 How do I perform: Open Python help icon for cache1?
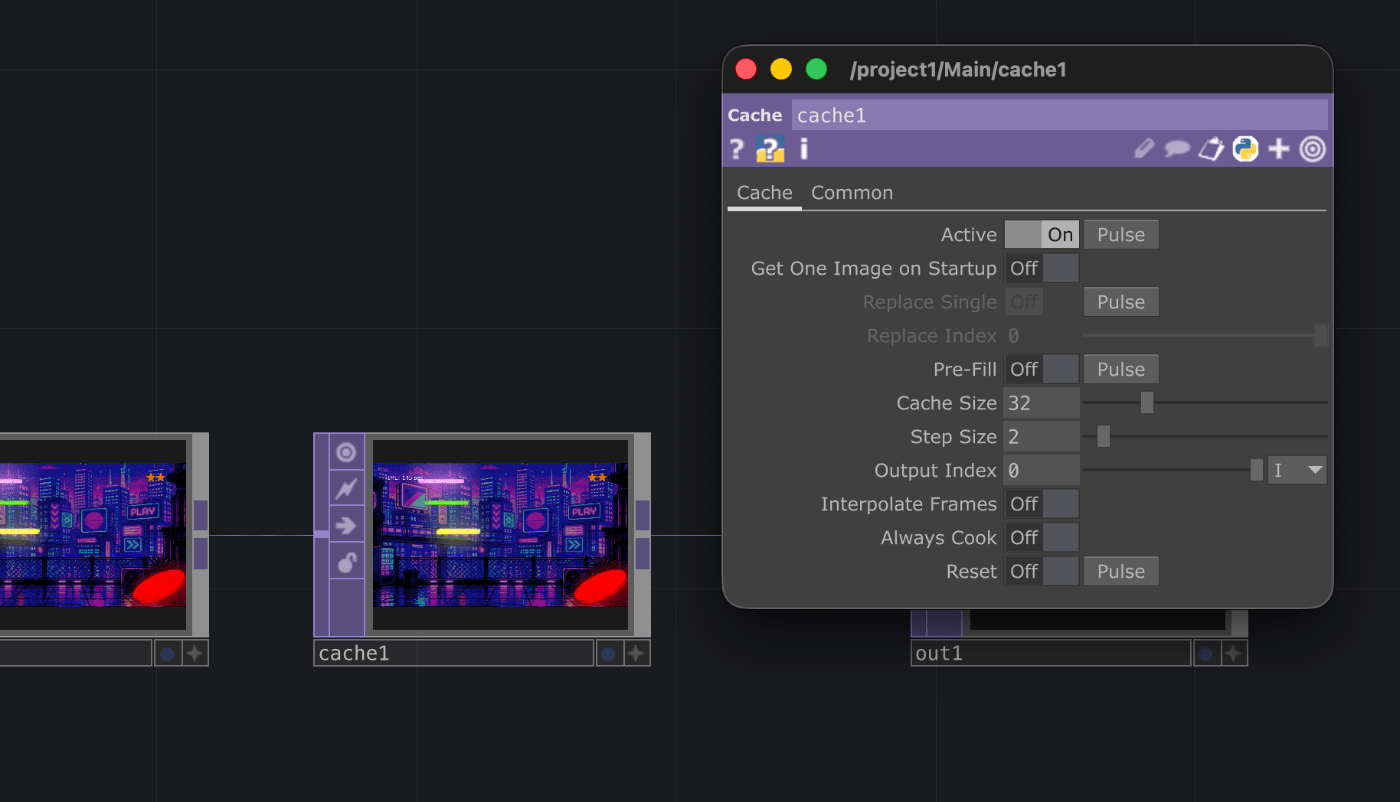point(770,149)
